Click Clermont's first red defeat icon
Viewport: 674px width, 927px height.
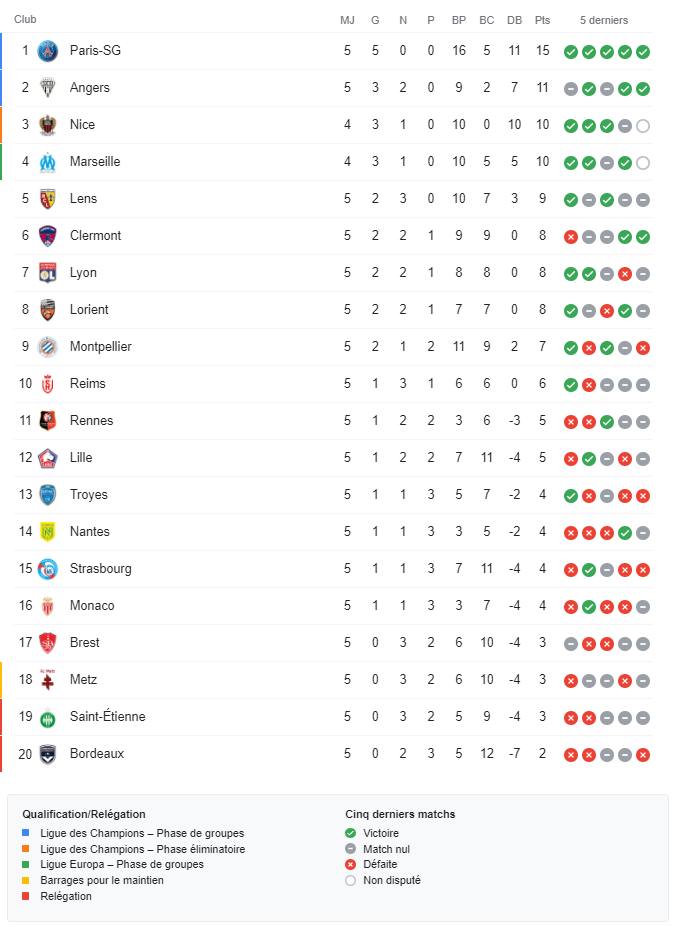(571, 237)
